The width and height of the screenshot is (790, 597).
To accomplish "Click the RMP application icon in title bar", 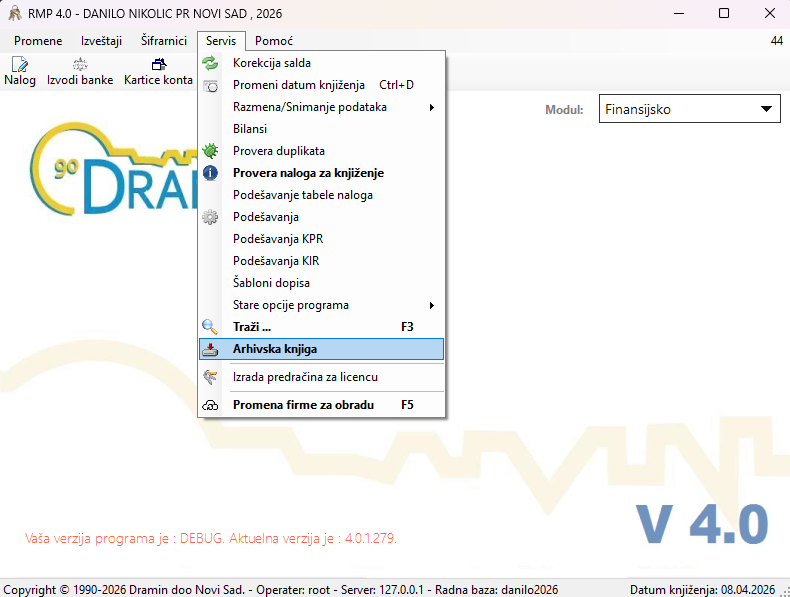I will pyautogui.click(x=15, y=13).
